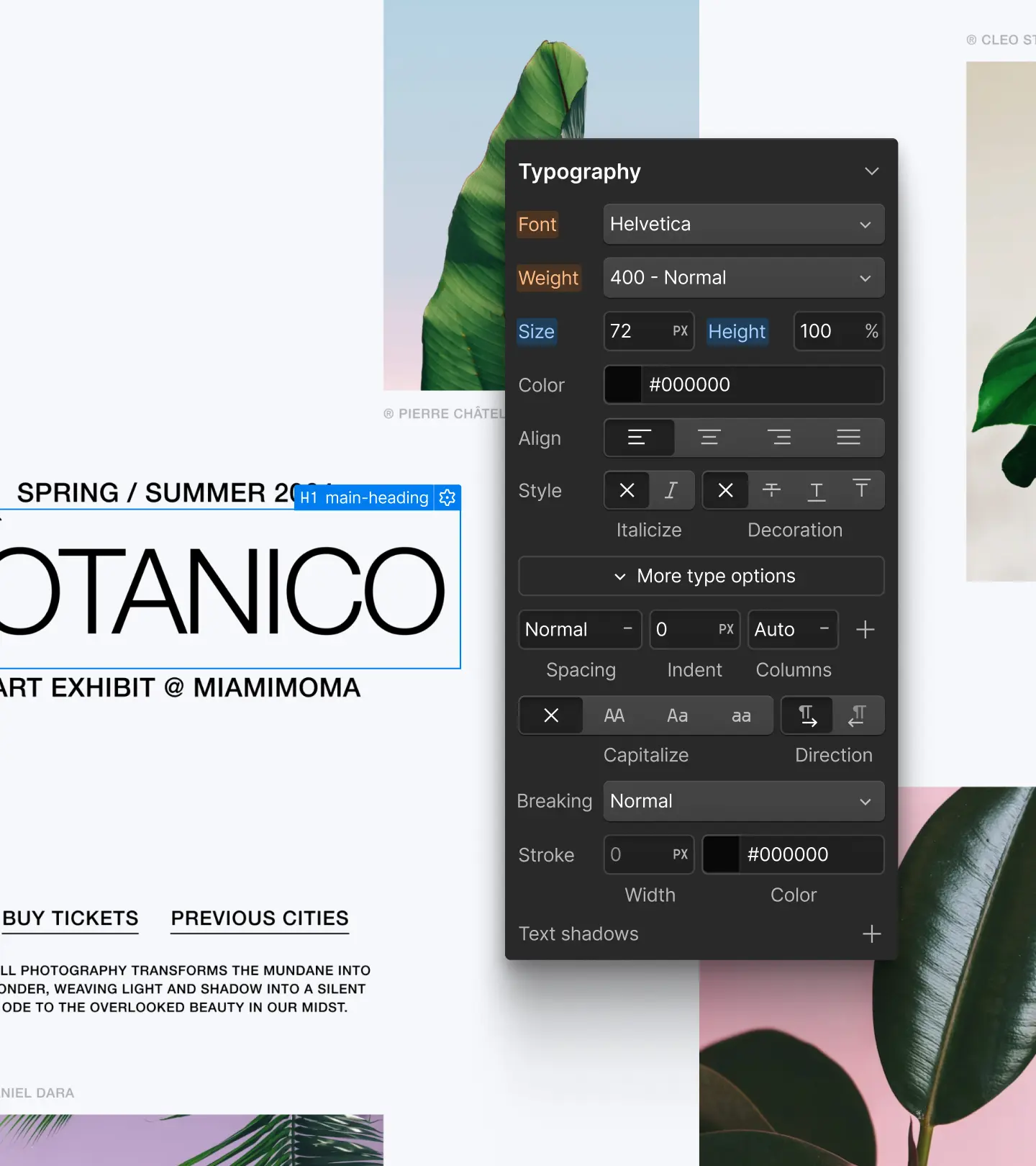Viewport: 1036px width, 1166px height.
Task: Apply strikethrough text decoration
Action: (x=771, y=491)
